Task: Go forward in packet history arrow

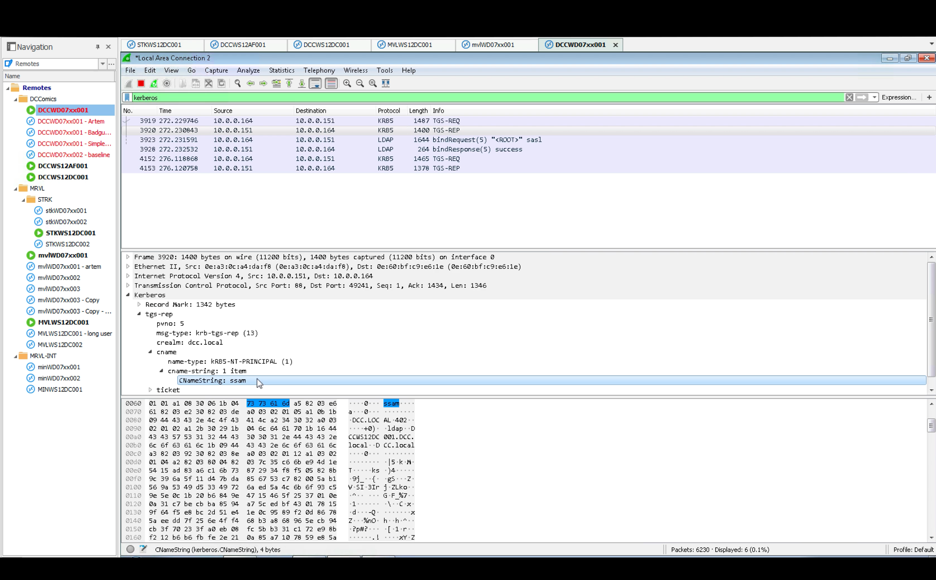Action: (263, 84)
